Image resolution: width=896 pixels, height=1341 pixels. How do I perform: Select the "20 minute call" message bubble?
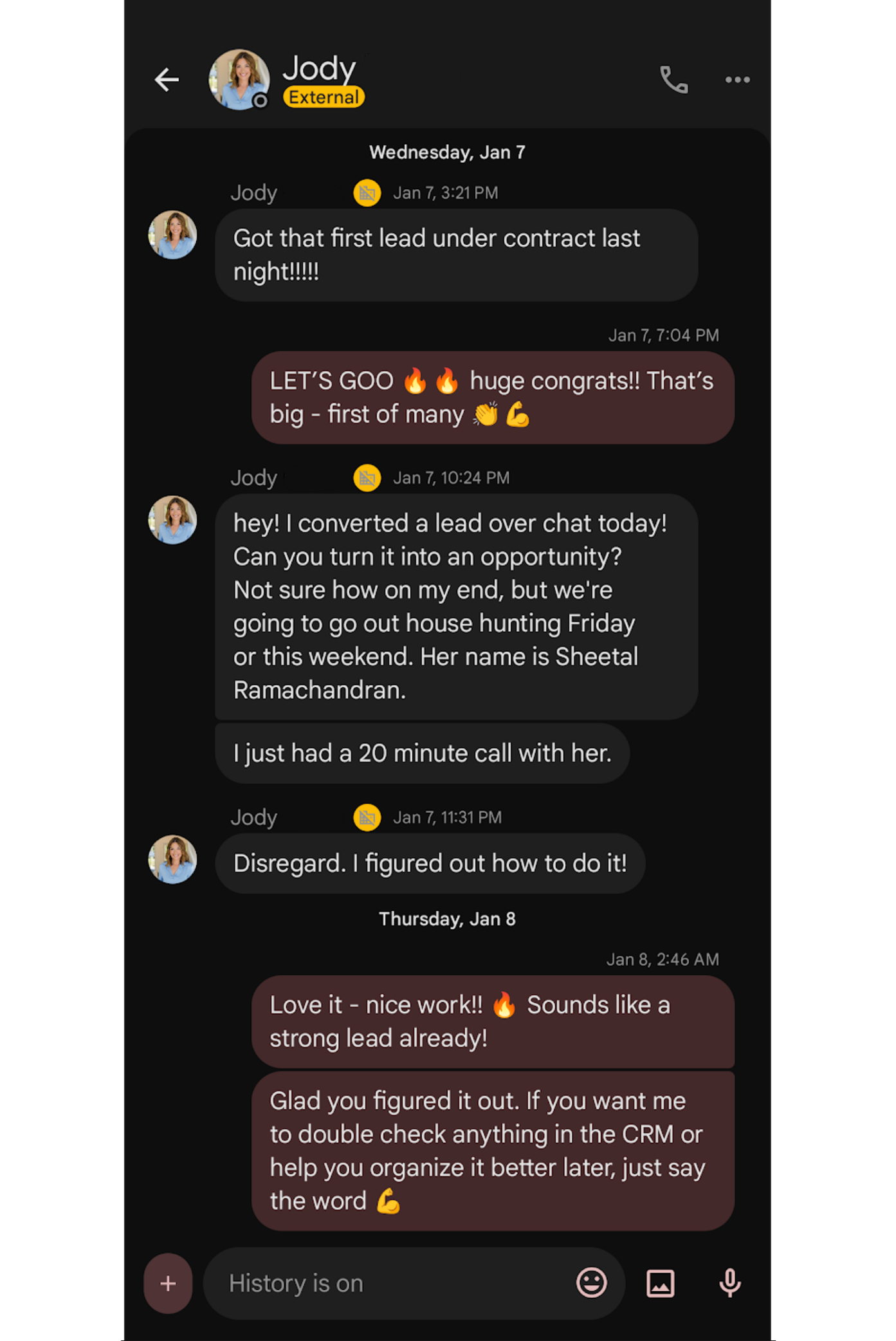point(422,754)
